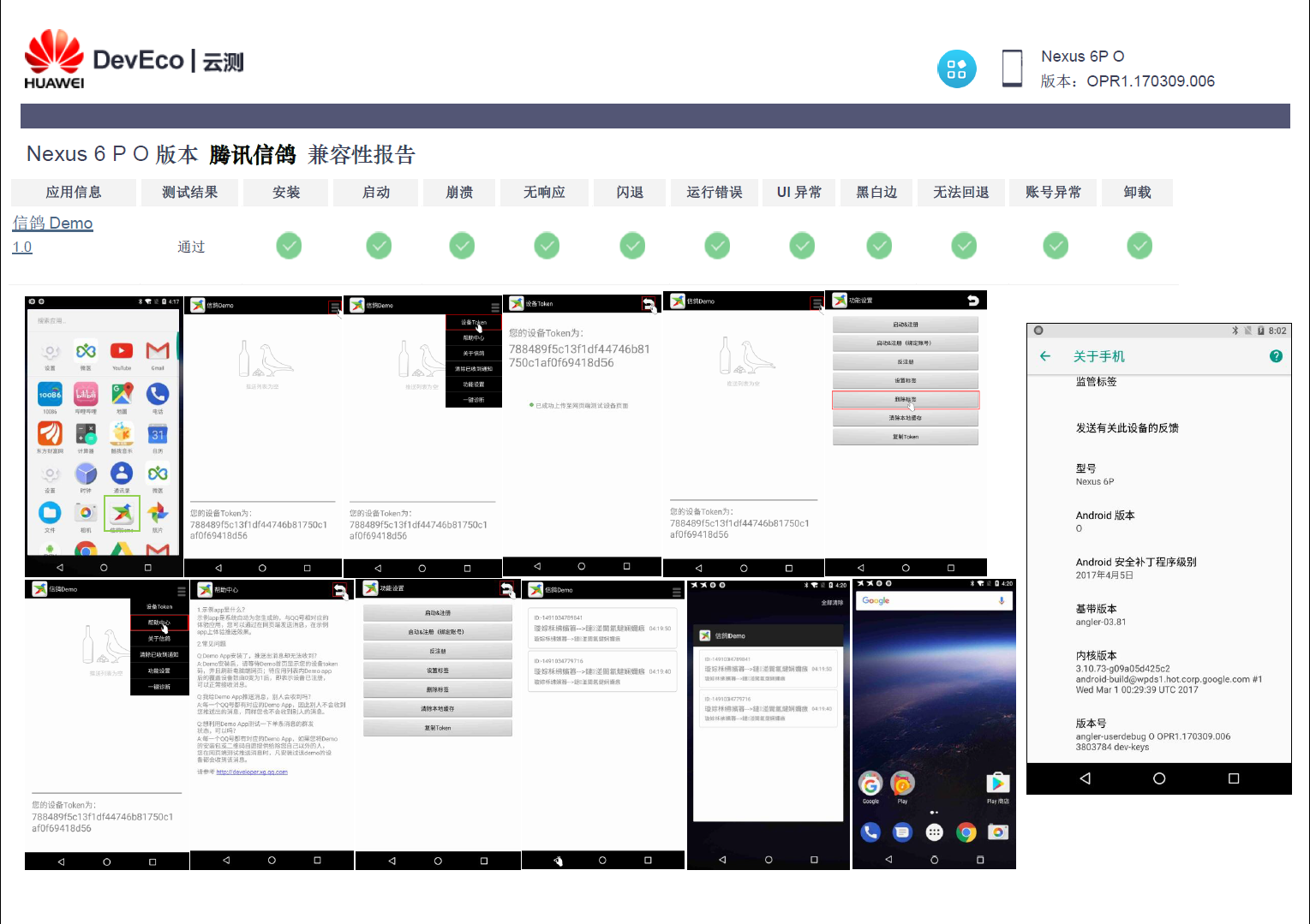Click the green check under 无法回退
Image resolution: width=1310 pixels, height=924 pixels.
964,246
